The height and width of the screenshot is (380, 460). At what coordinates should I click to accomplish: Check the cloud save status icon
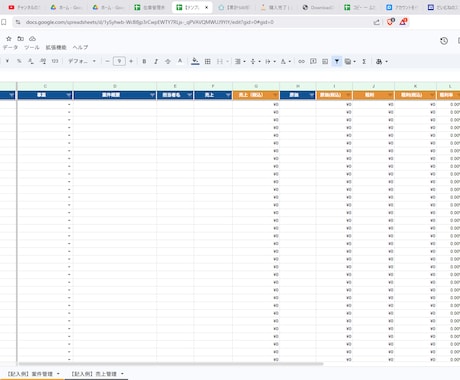coord(32,39)
